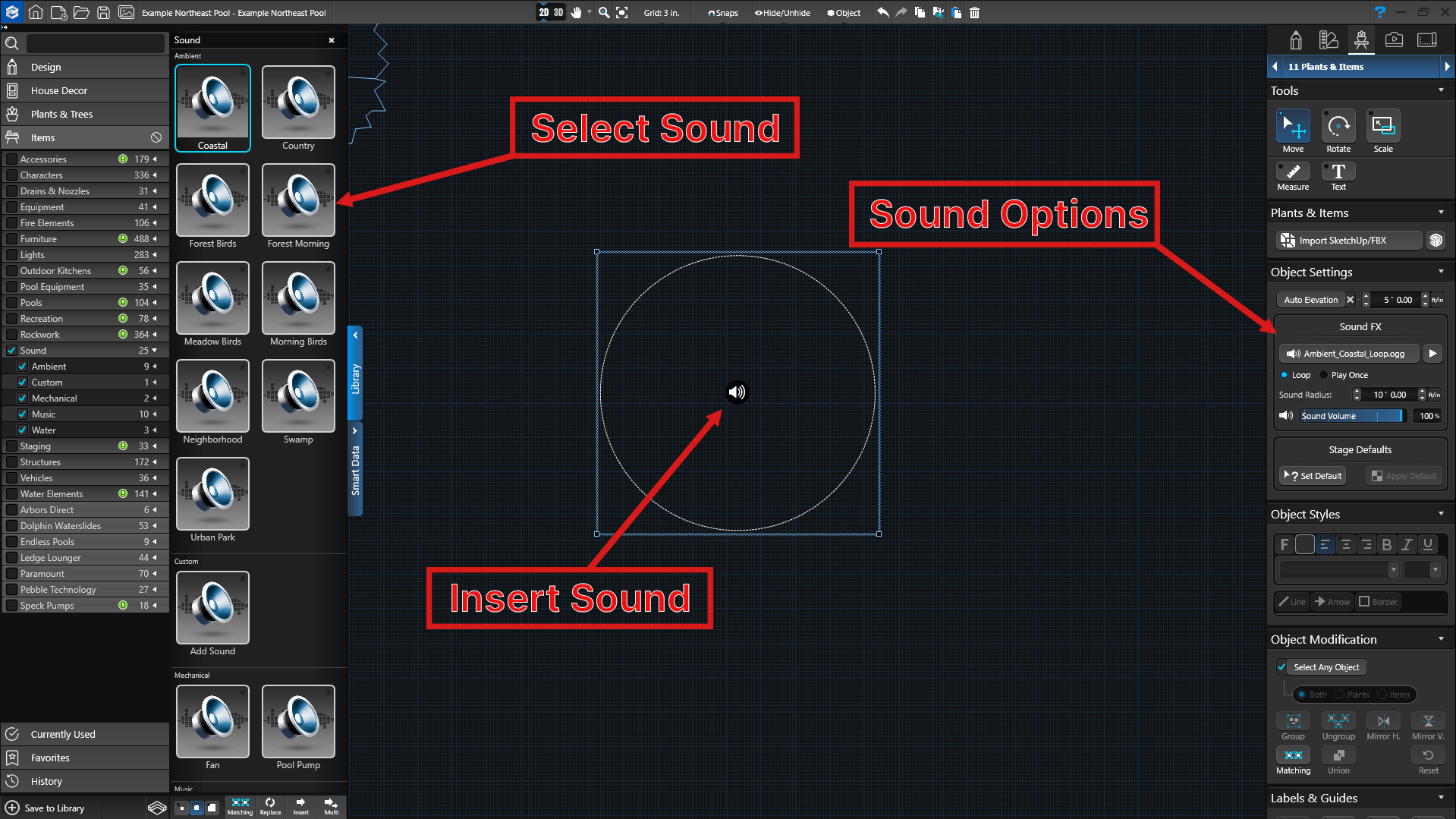This screenshot has height=819, width=1456.
Task: Switch to 3D view
Action: click(558, 12)
